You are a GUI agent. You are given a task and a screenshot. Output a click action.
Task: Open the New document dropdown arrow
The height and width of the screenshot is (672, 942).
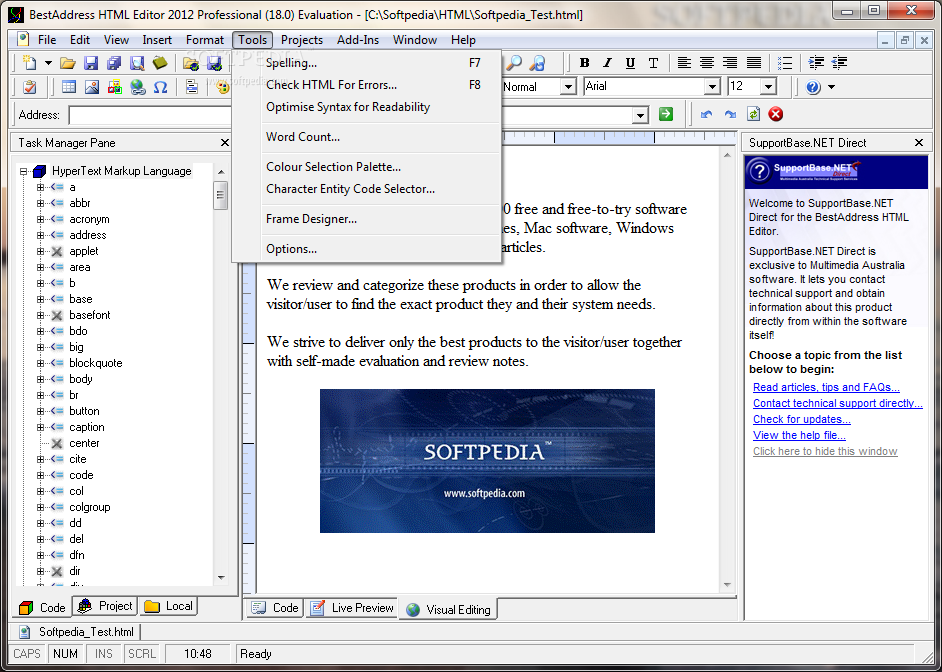pos(48,62)
